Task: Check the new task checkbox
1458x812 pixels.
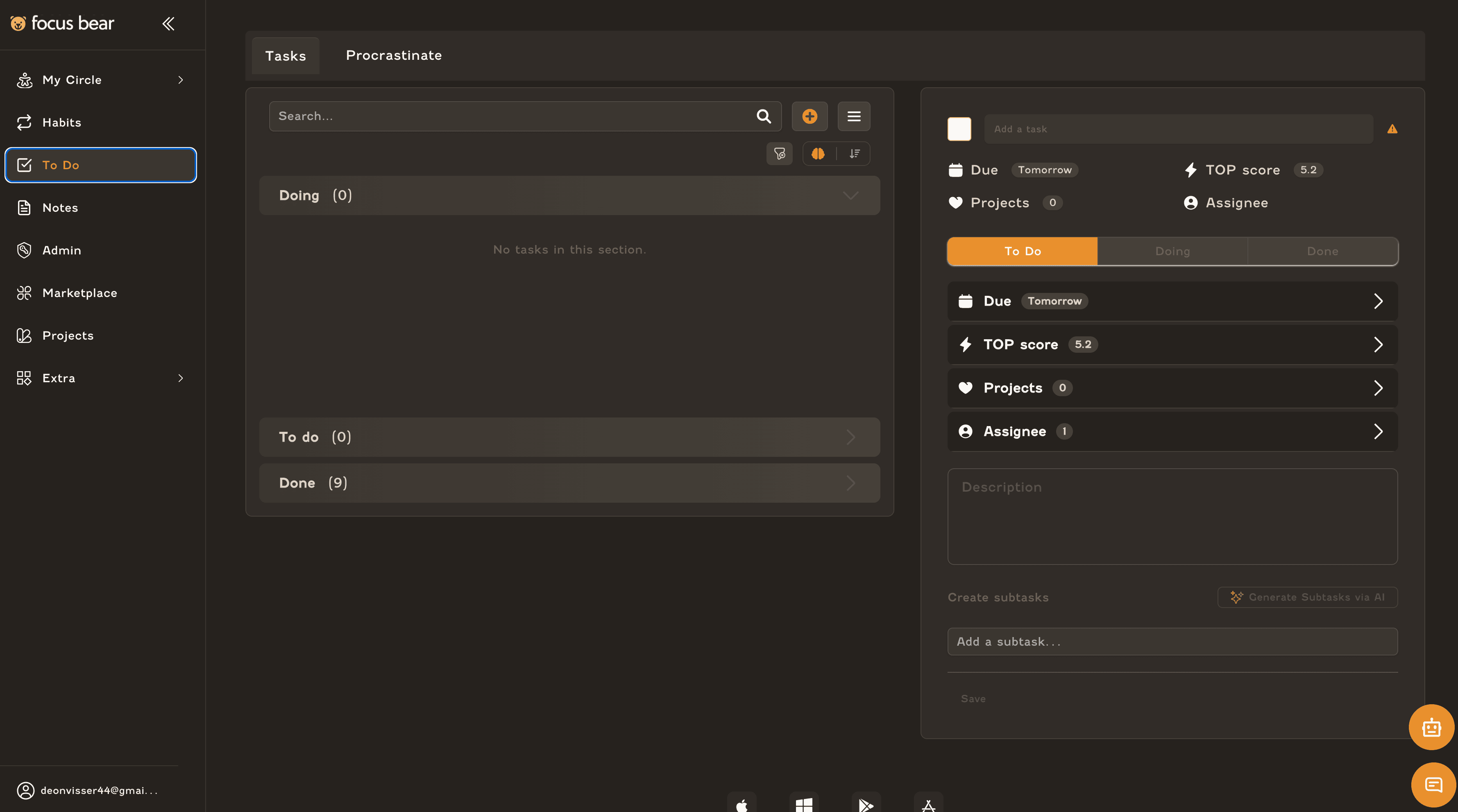Action: [959, 129]
